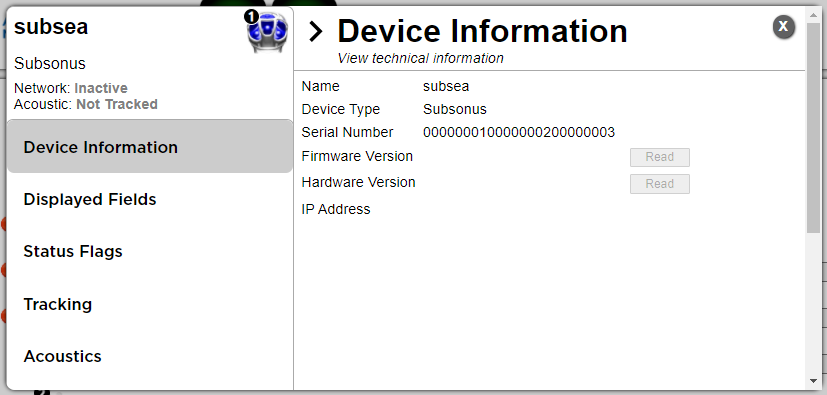The image size is (827, 395).
Task: Collapse the panel using the chevron arrow
Action: tap(315, 32)
